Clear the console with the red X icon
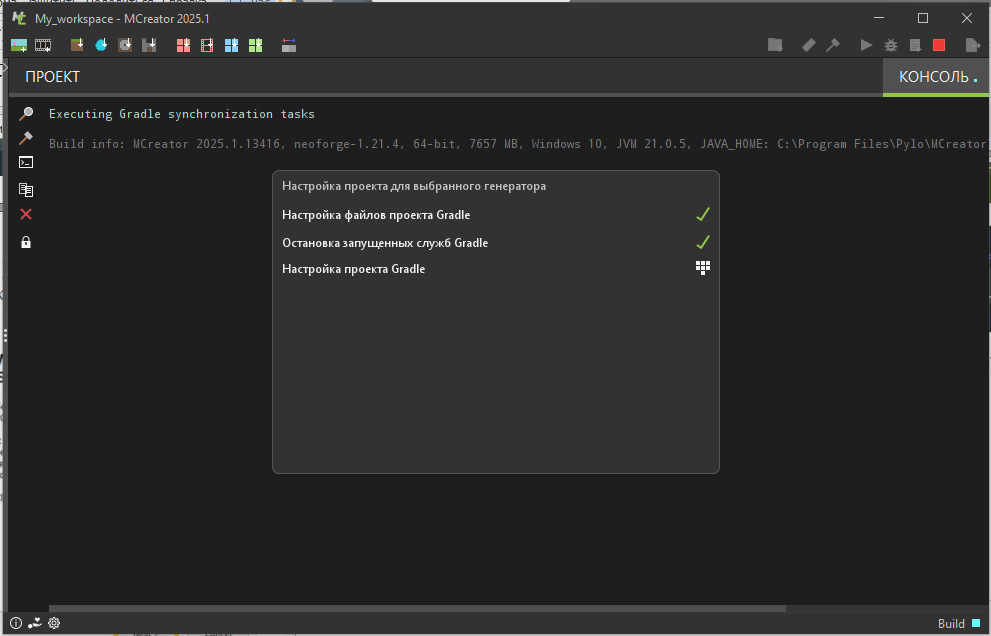Viewport: 991px width, 636px height. (x=26, y=214)
